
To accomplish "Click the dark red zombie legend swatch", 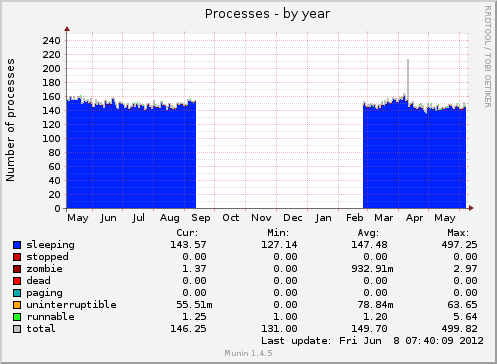I will pos(17,269).
